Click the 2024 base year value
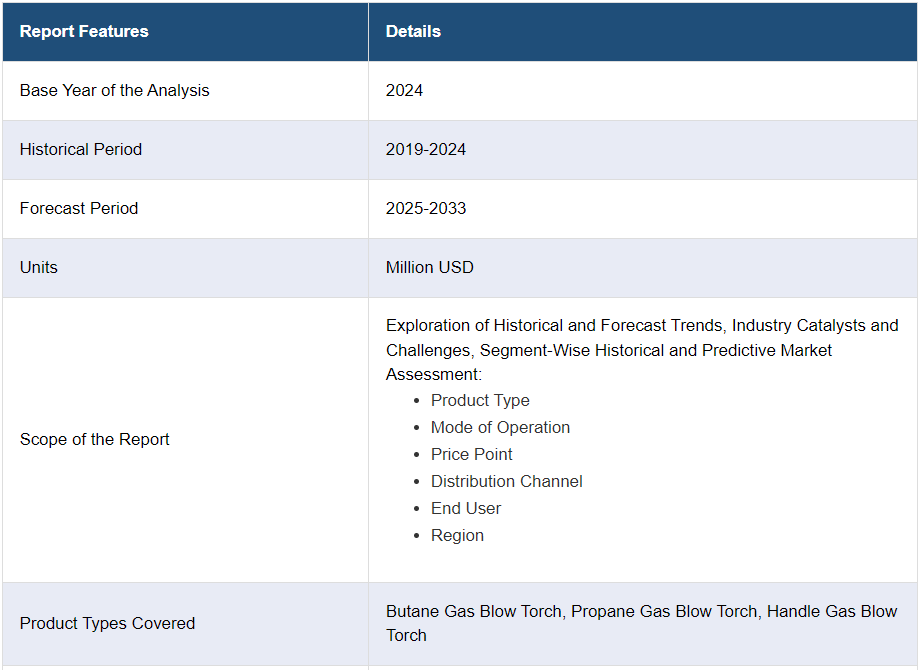This screenshot has width=923, height=670. 404,90
